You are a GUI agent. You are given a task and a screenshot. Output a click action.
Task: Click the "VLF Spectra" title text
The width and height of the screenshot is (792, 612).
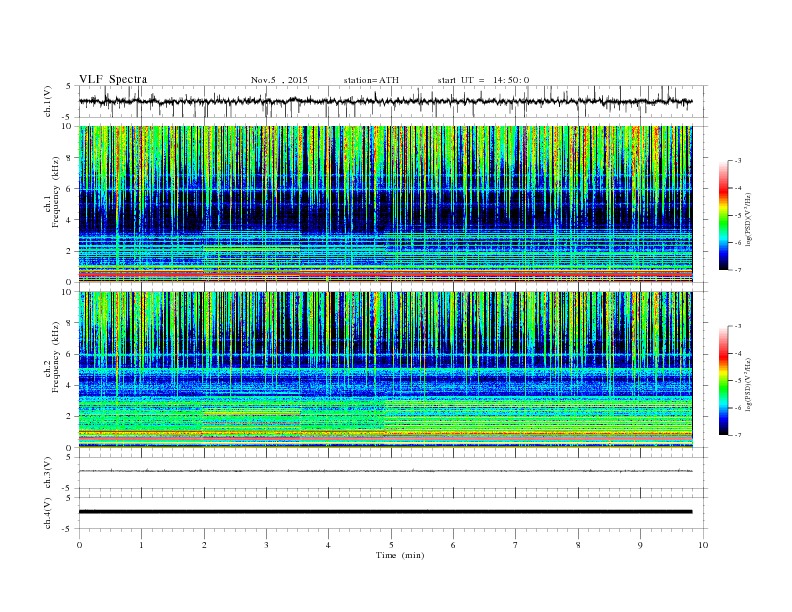pos(113,79)
